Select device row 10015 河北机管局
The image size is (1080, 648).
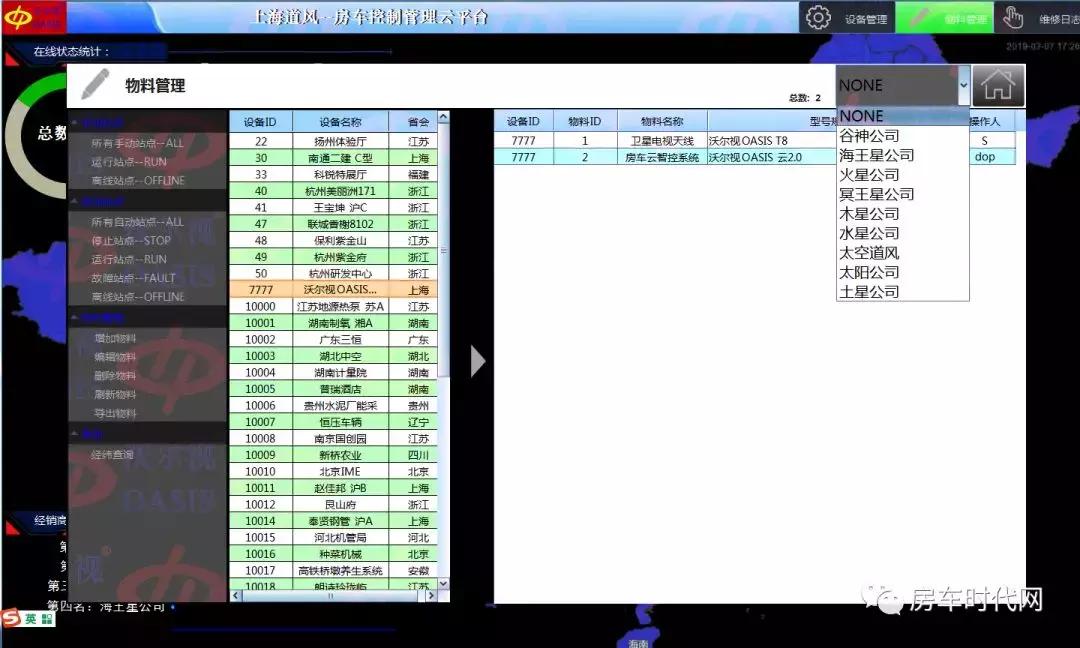(333, 538)
